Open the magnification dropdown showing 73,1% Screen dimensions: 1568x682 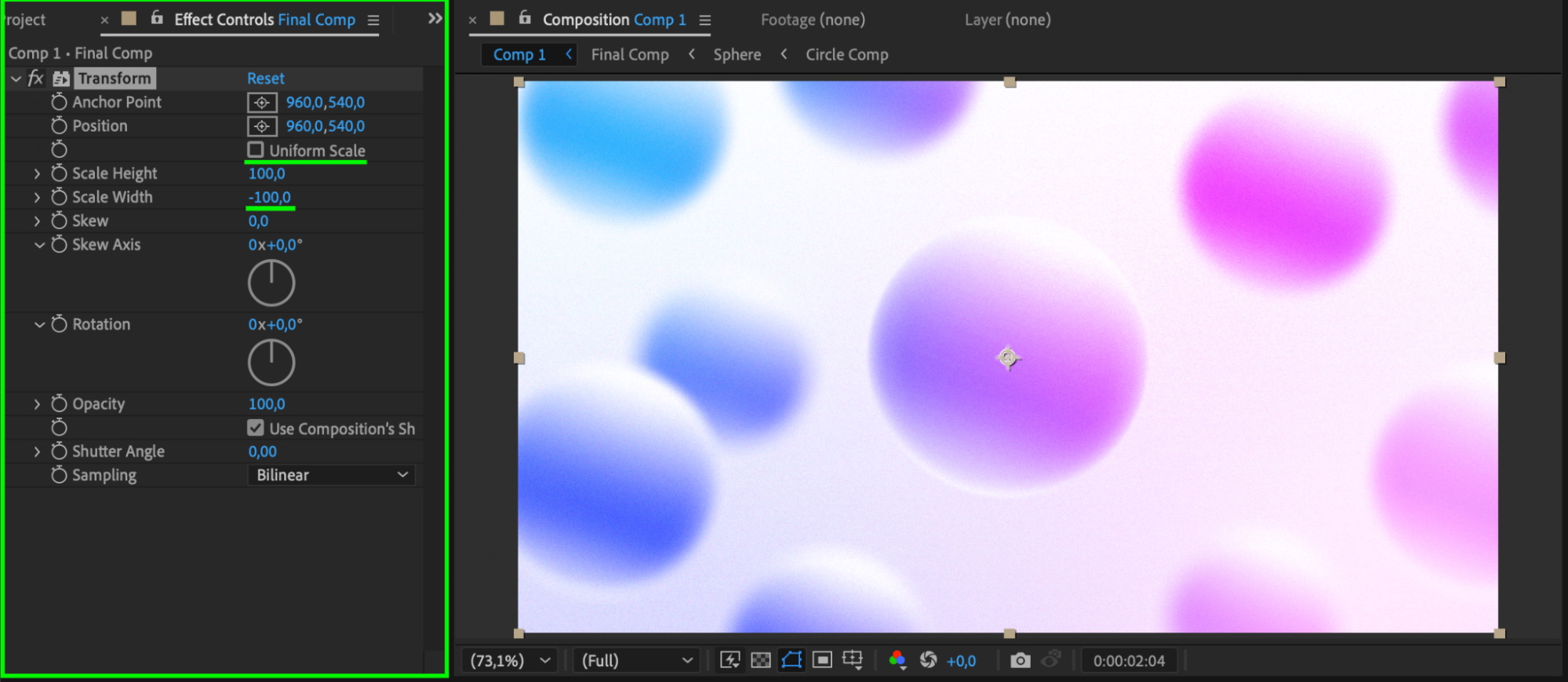(x=510, y=661)
